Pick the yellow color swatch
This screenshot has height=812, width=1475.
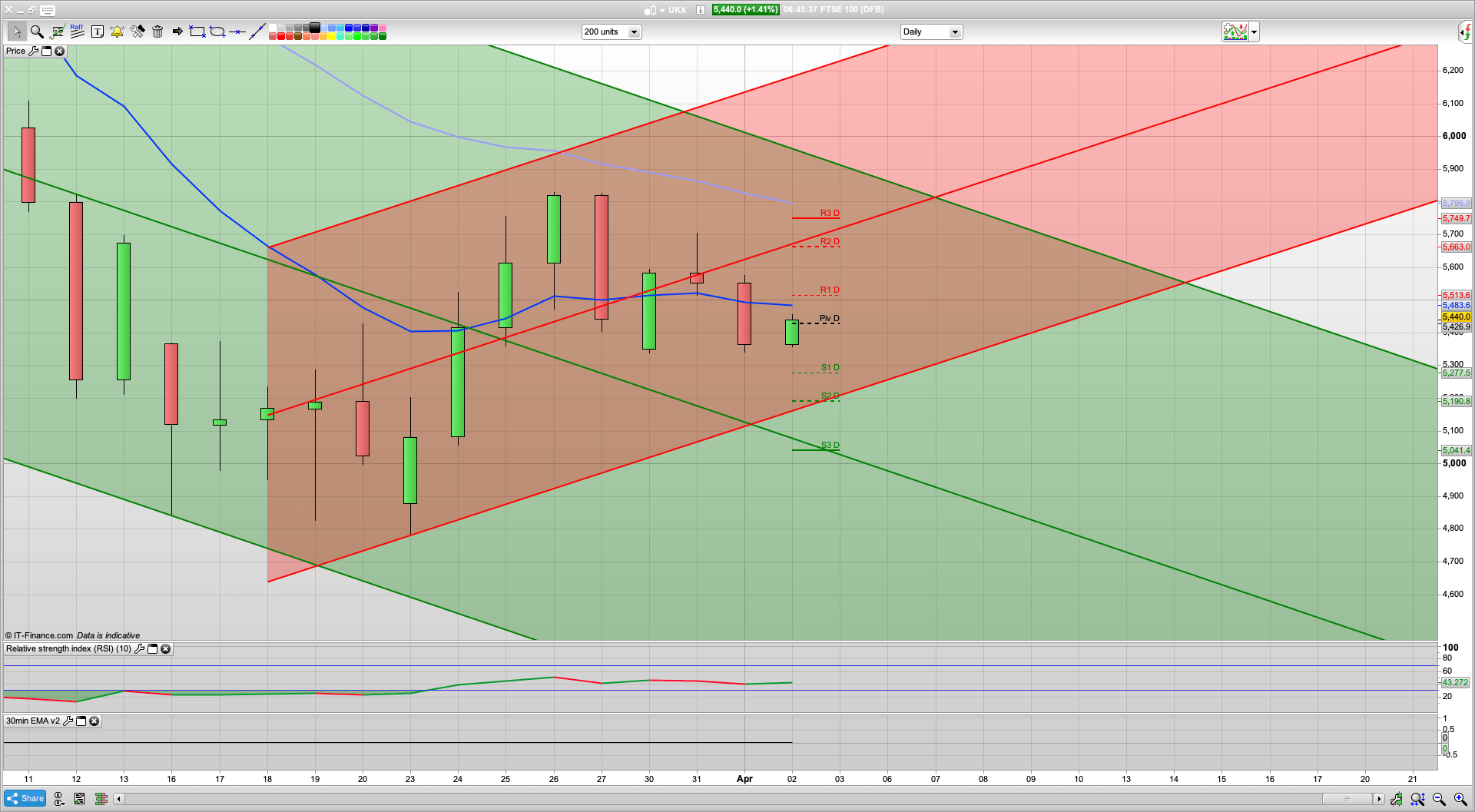[332, 36]
